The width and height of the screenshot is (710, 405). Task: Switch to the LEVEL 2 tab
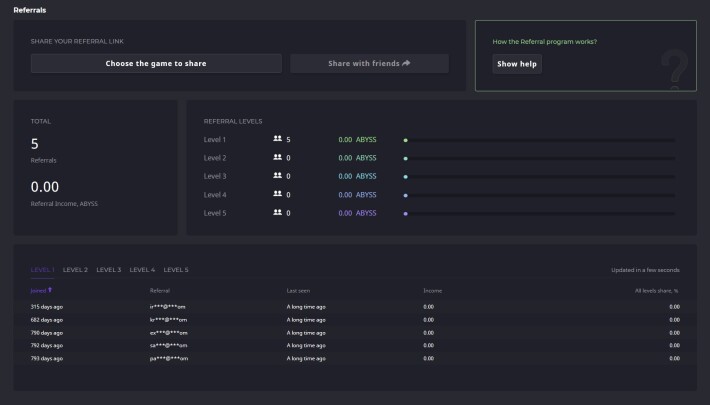75,270
